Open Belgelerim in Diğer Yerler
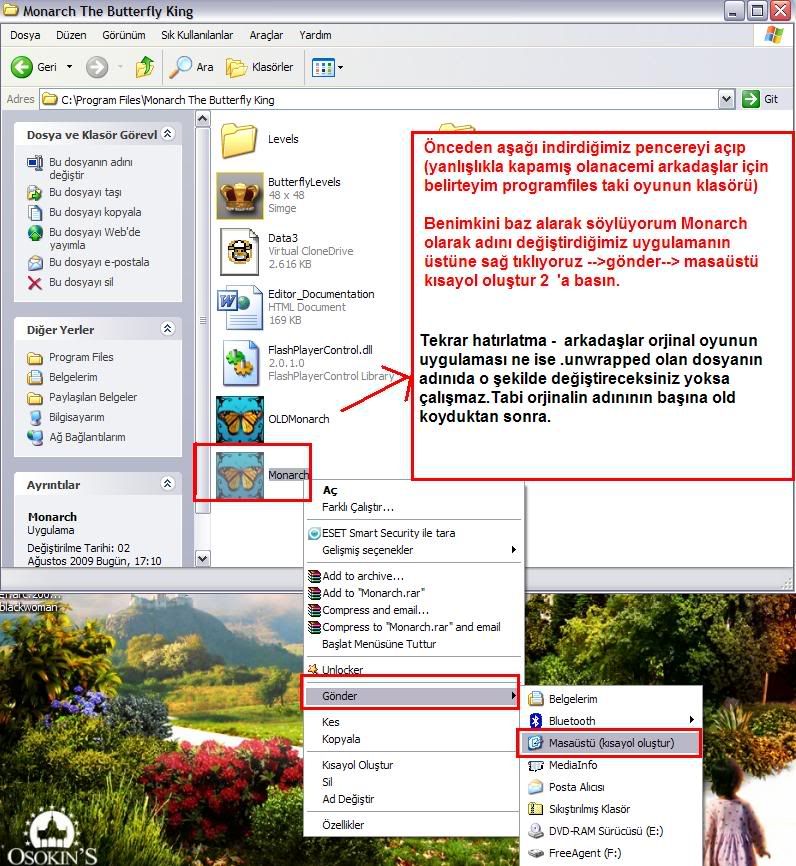Image resolution: width=796 pixels, height=866 pixels. [x=62, y=377]
